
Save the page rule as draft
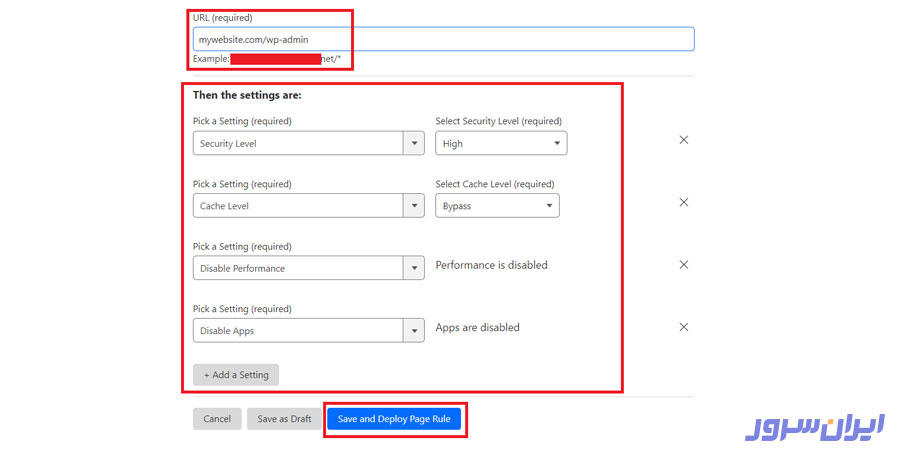tap(284, 419)
